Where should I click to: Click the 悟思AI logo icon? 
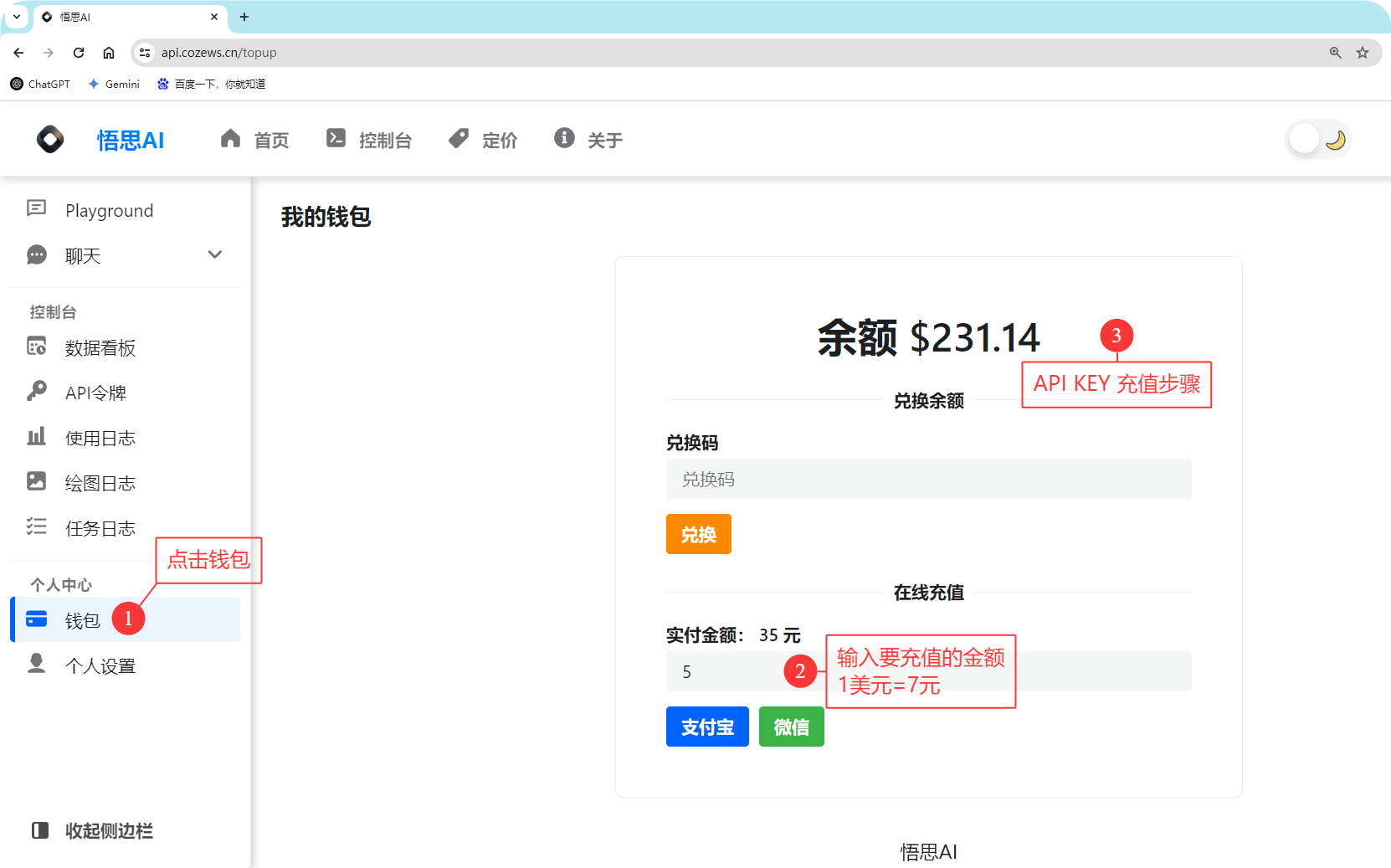pos(50,139)
